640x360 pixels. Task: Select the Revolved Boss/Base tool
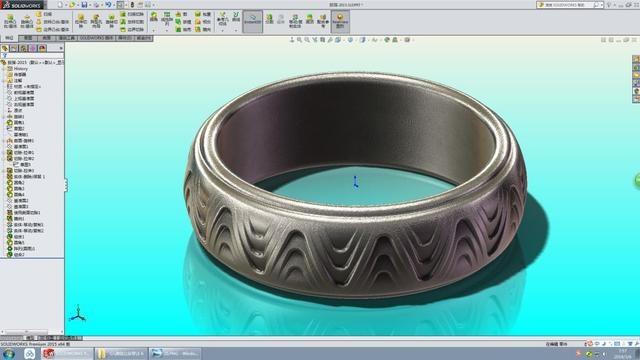(x=27, y=21)
